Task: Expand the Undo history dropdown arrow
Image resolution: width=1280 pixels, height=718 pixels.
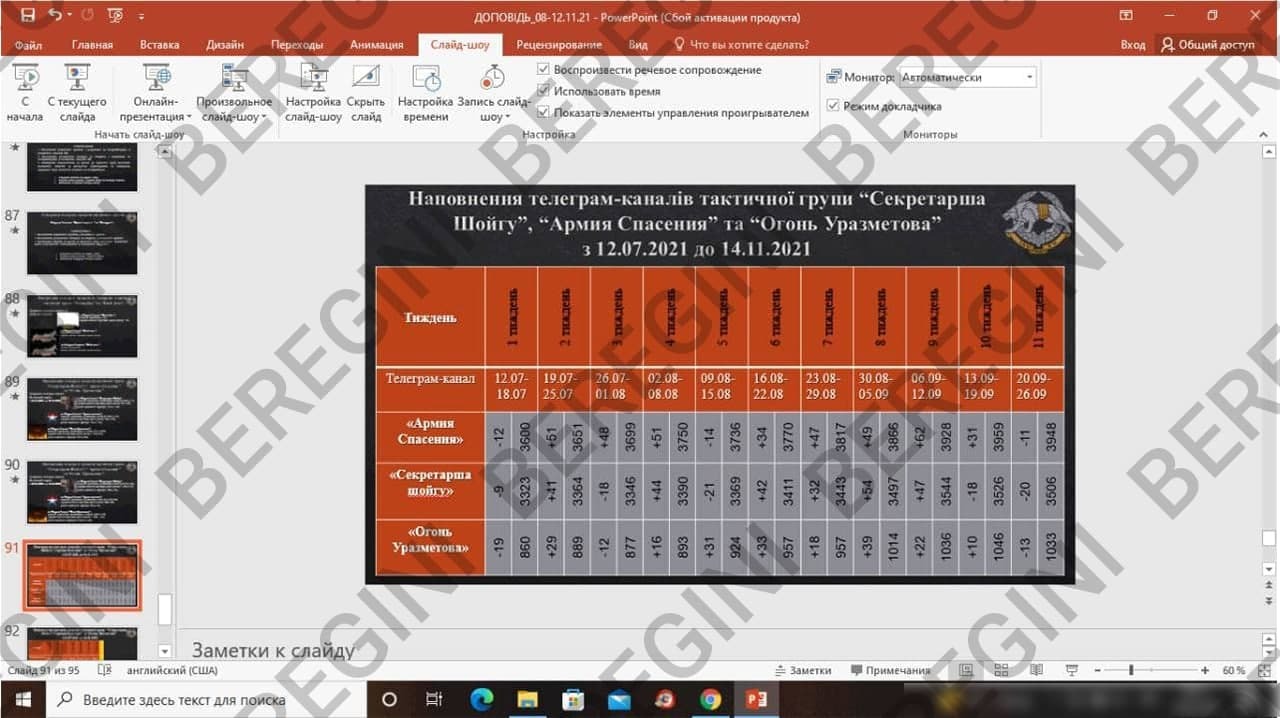Action: (70, 17)
